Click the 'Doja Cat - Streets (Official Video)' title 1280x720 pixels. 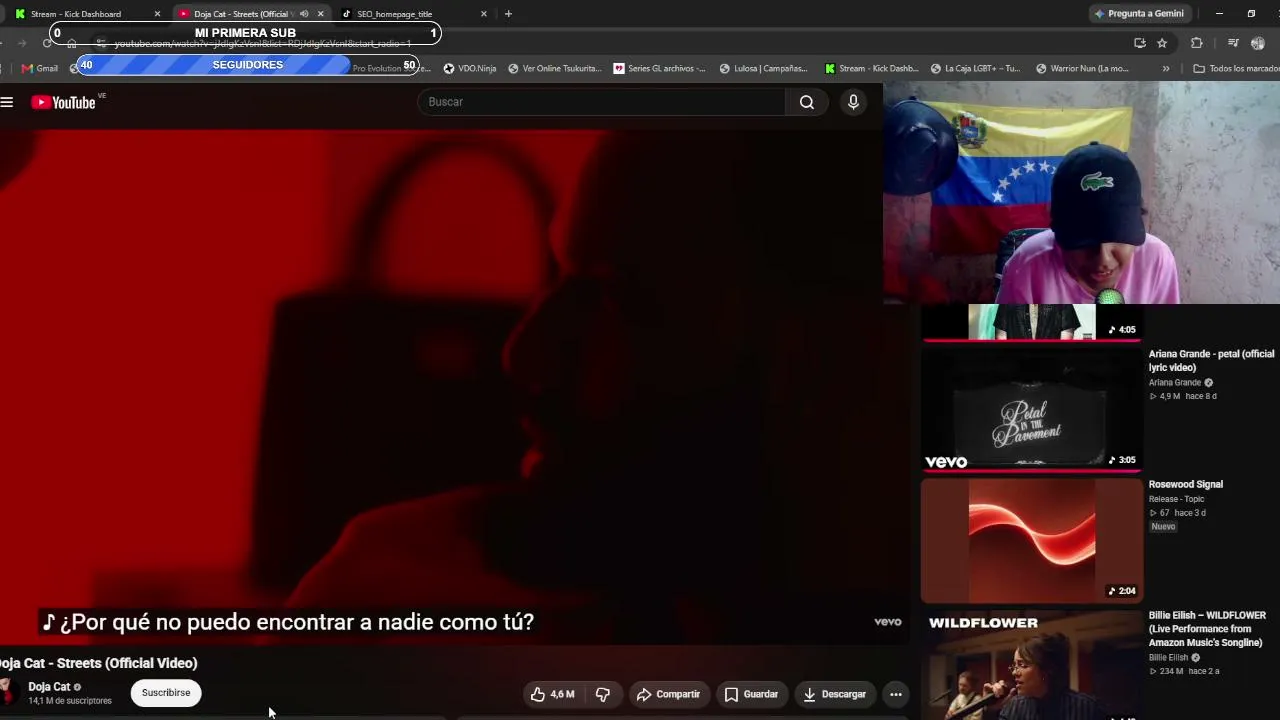99,663
